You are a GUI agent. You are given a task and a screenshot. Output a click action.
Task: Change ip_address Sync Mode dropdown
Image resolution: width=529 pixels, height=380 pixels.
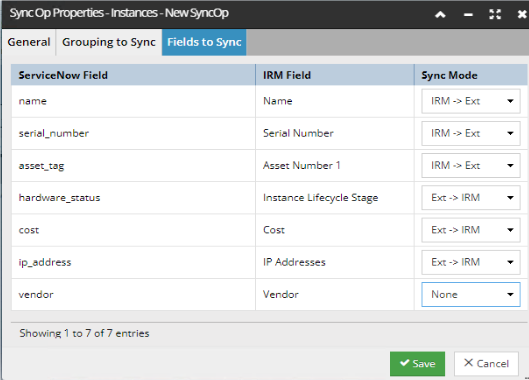(x=471, y=262)
